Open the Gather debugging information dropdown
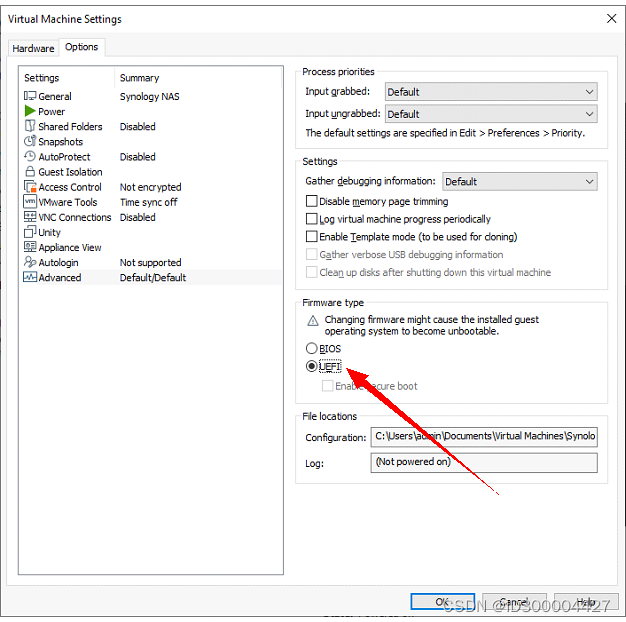 [520, 182]
